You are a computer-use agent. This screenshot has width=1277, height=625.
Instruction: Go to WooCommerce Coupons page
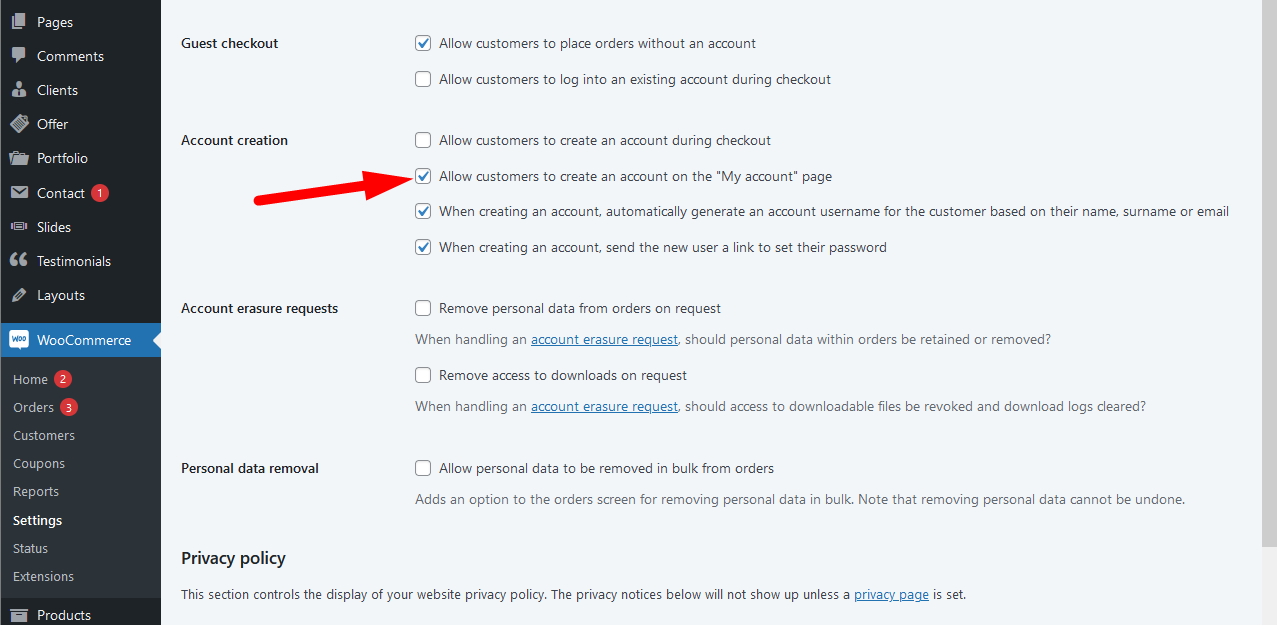click(x=39, y=463)
